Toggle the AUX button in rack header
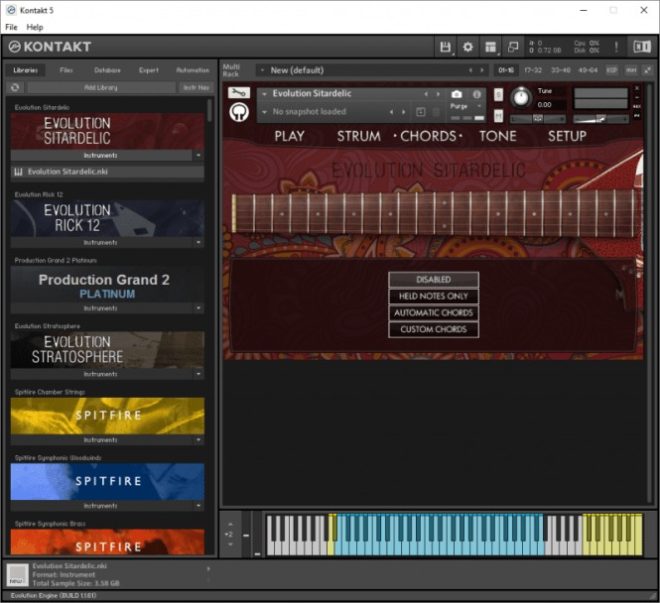 point(631,70)
